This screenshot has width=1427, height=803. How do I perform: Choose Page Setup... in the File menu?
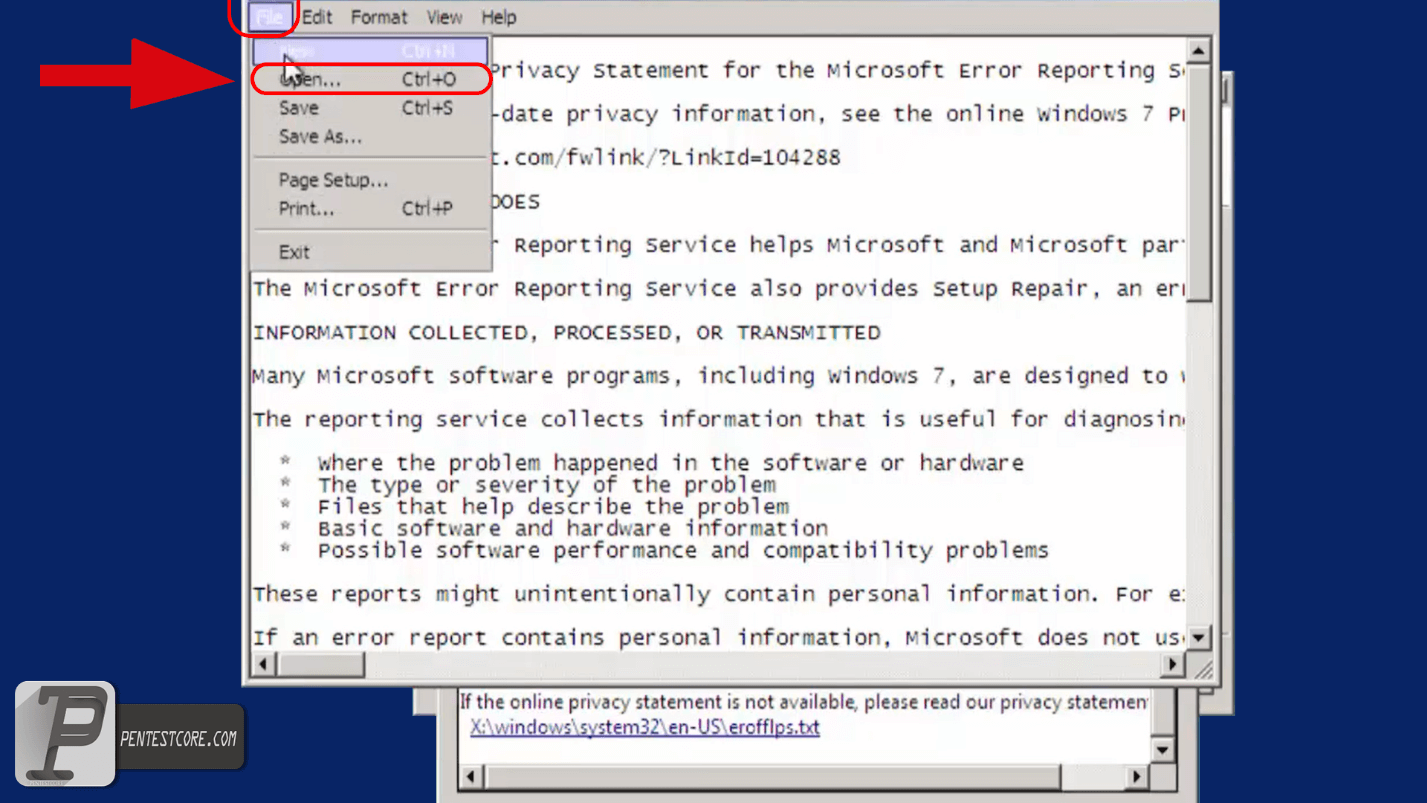coord(371,180)
